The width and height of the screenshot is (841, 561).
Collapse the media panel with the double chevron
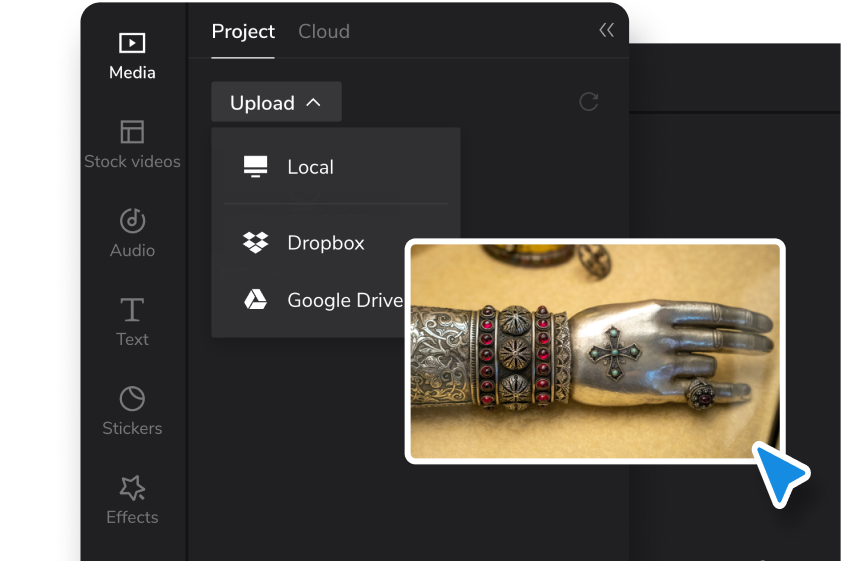coord(607,30)
